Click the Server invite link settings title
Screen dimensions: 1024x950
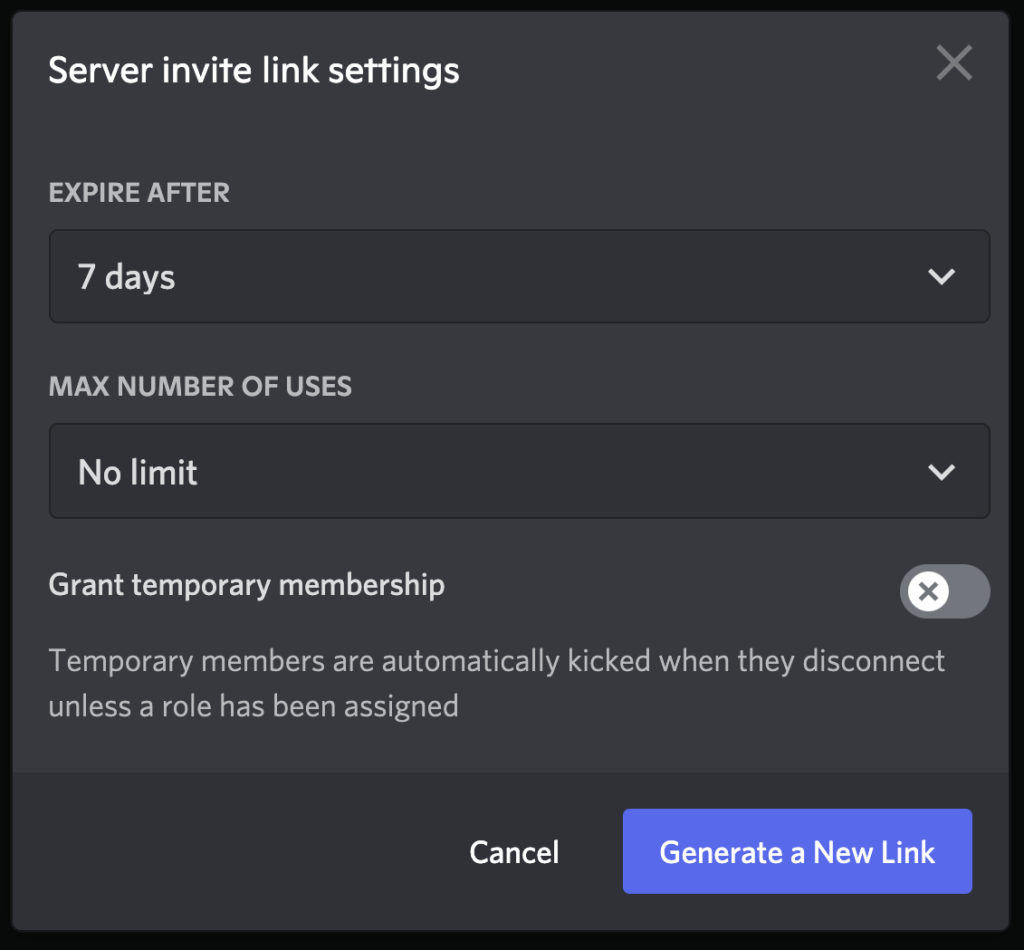click(253, 69)
